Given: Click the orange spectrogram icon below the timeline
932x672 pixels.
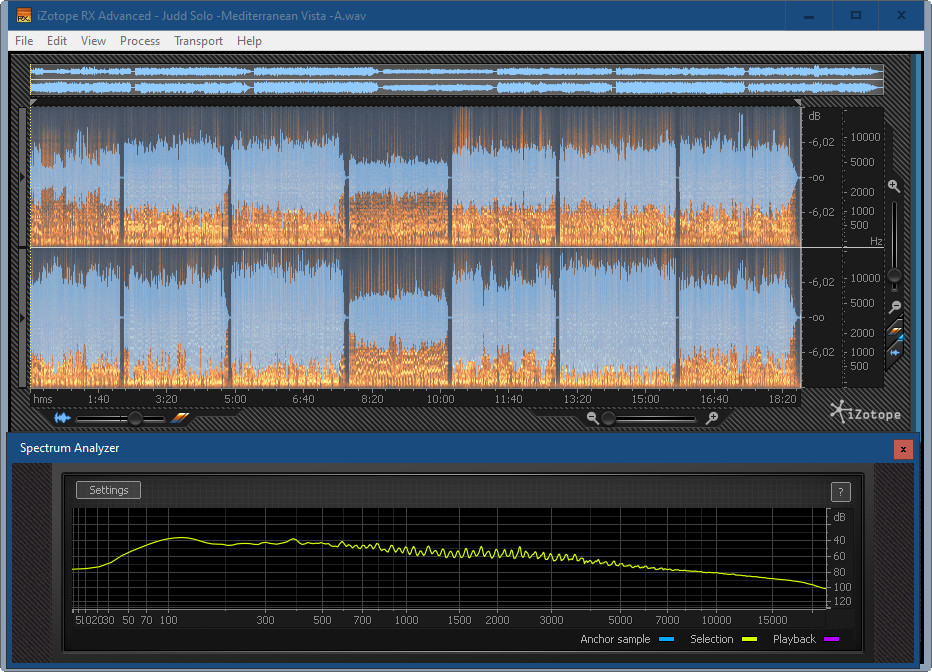Looking at the screenshot, I should (179, 418).
